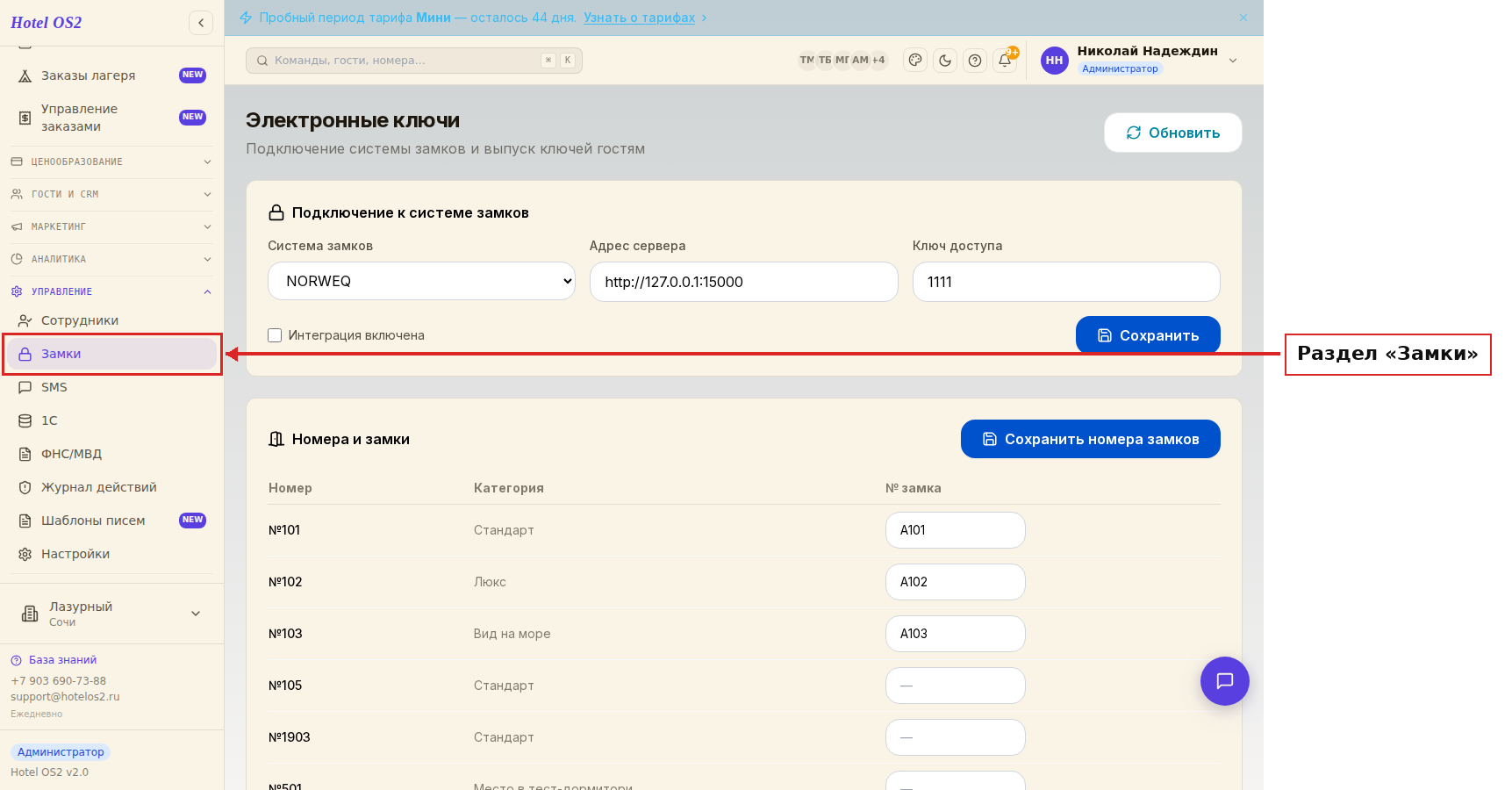The width and height of the screenshot is (1512, 790).
Task: Open Заказы лагеря in sidebar
Action: point(112,75)
